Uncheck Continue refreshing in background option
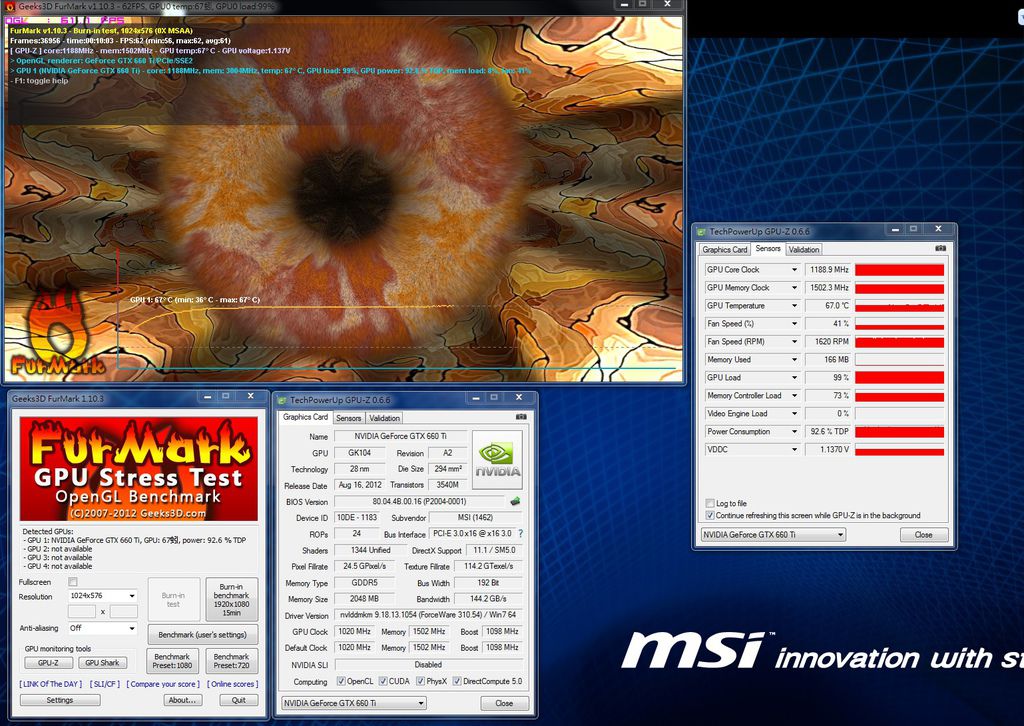This screenshot has width=1024, height=726. point(710,515)
